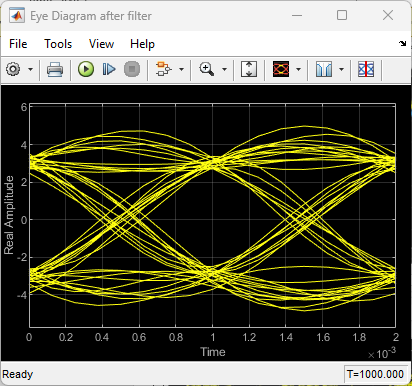Close the Eye Diagram window
Image resolution: width=412 pixels, height=386 pixels.
(388, 15)
